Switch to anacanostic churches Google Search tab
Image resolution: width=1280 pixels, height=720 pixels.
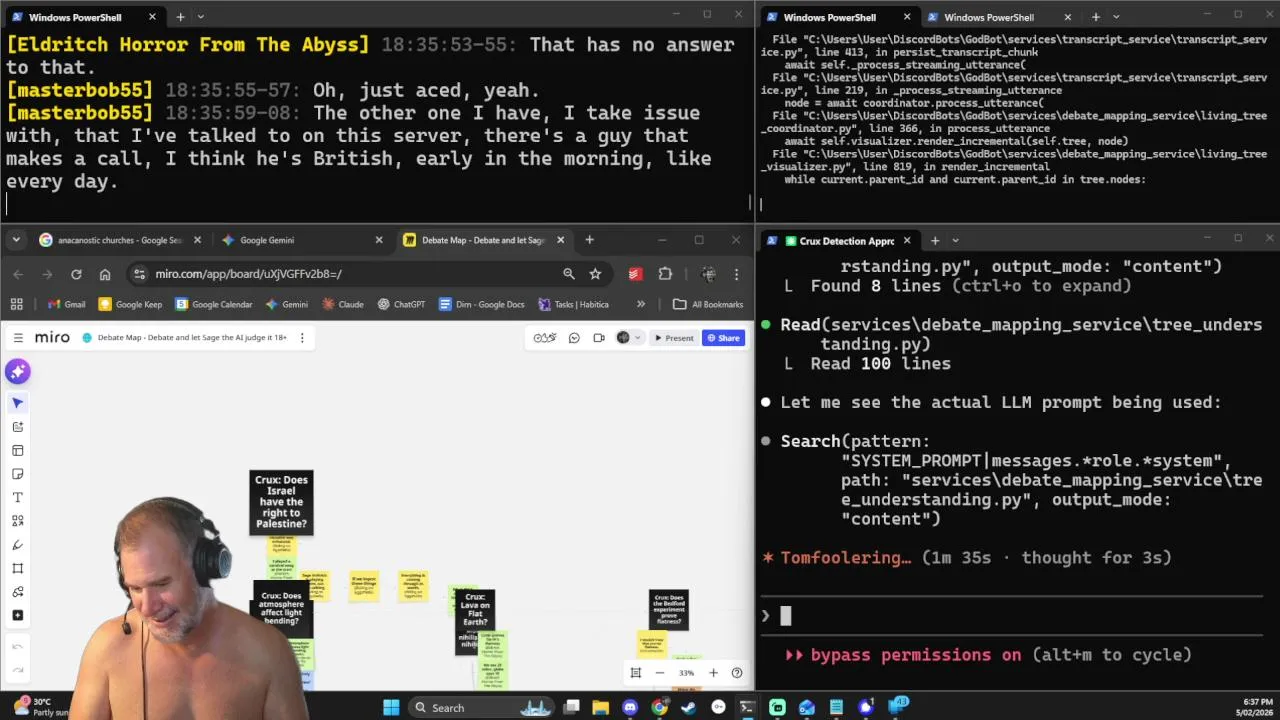pyautogui.click(x=120, y=240)
